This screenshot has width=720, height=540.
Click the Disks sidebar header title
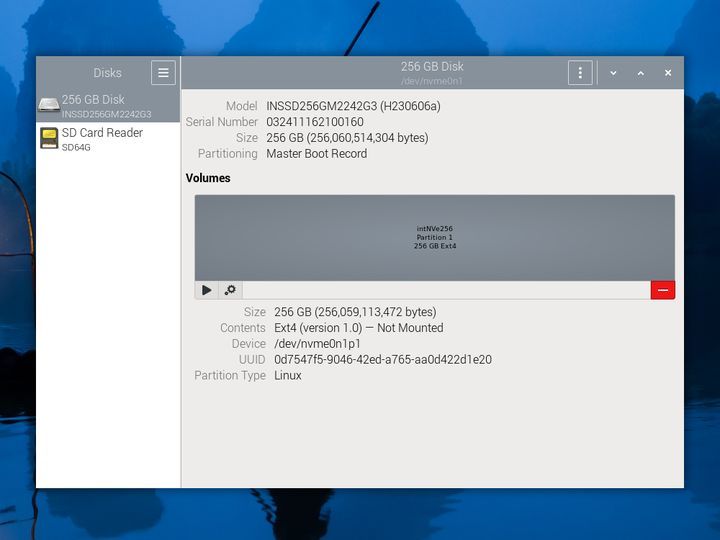pos(107,73)
